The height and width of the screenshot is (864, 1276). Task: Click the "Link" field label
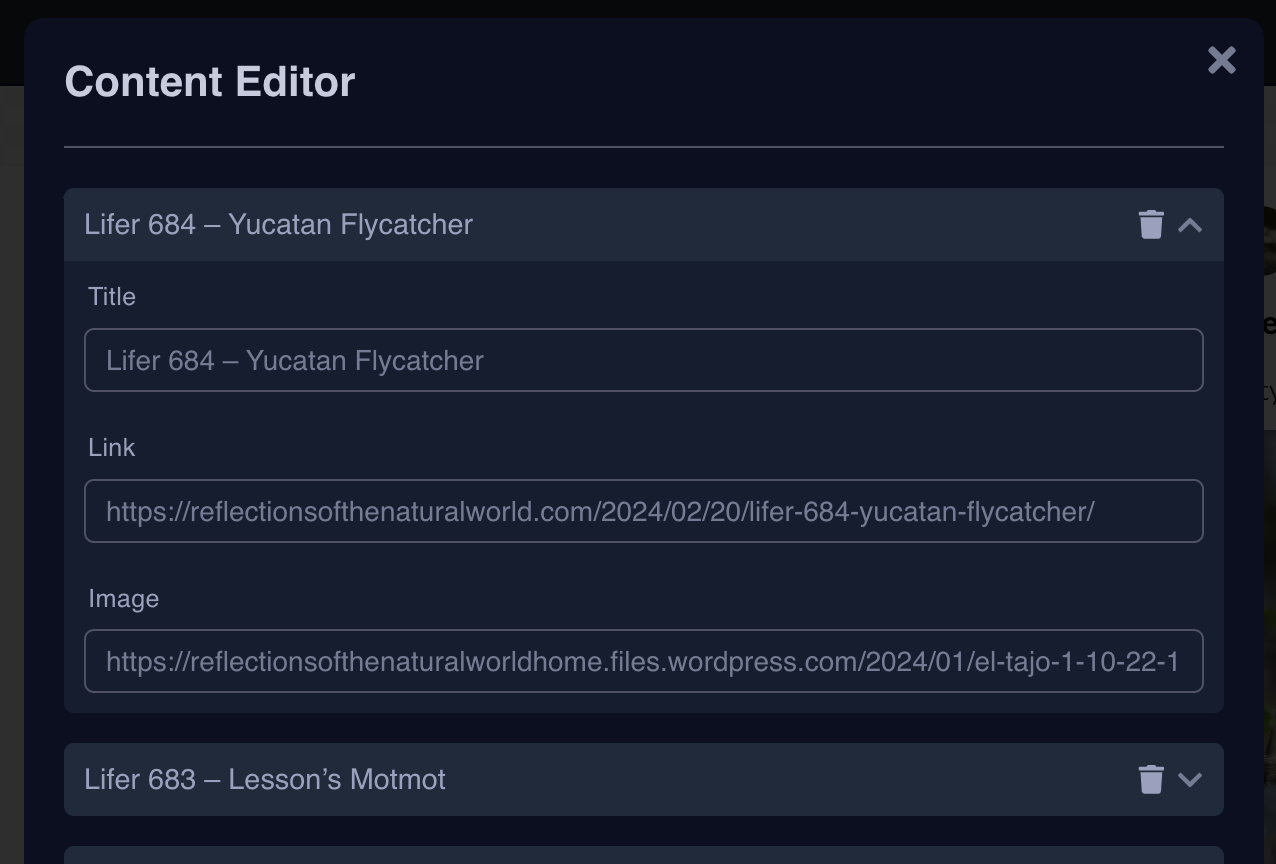[112, 448]
